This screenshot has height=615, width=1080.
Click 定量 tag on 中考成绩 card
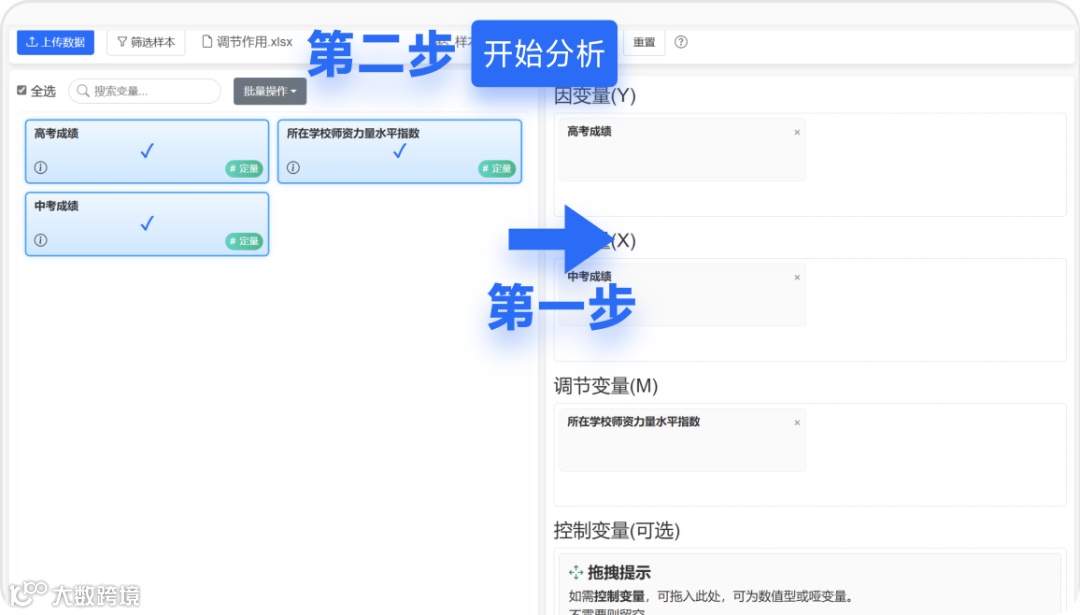pos(244,241)
